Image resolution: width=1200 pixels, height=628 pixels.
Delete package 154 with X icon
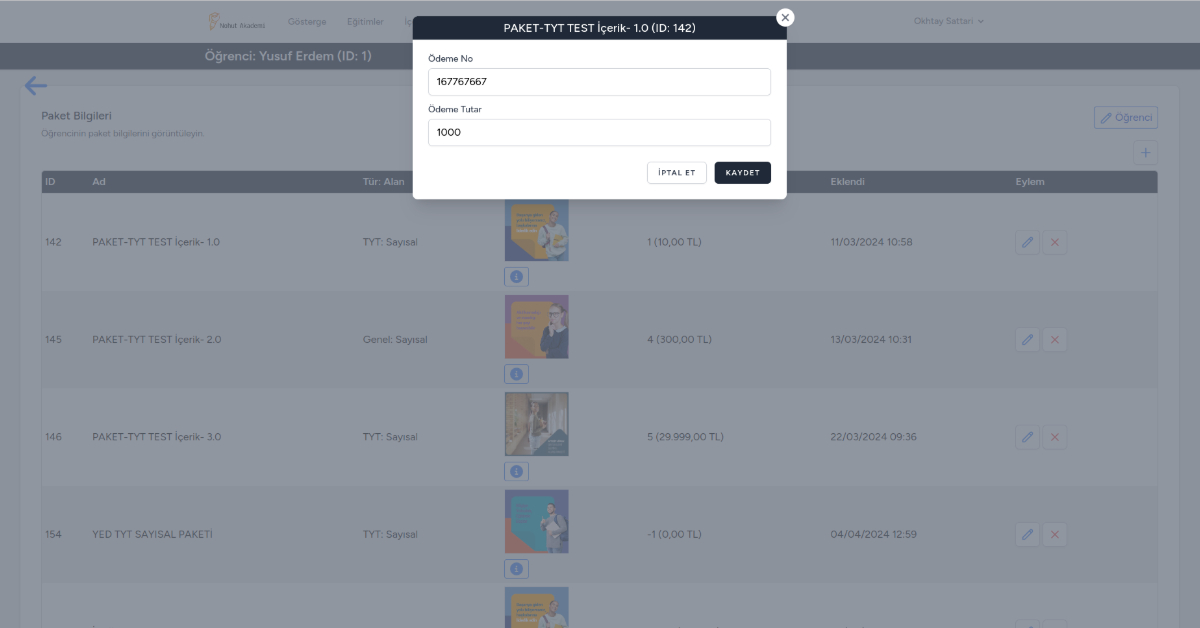(1055, 535)
